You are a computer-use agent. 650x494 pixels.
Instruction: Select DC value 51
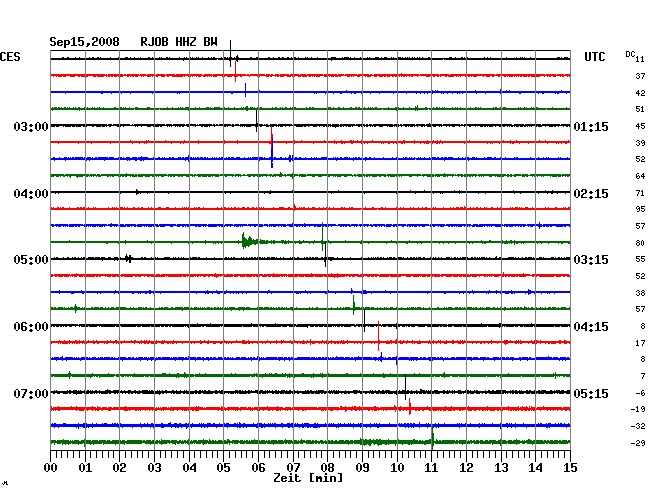click(640, 109)
